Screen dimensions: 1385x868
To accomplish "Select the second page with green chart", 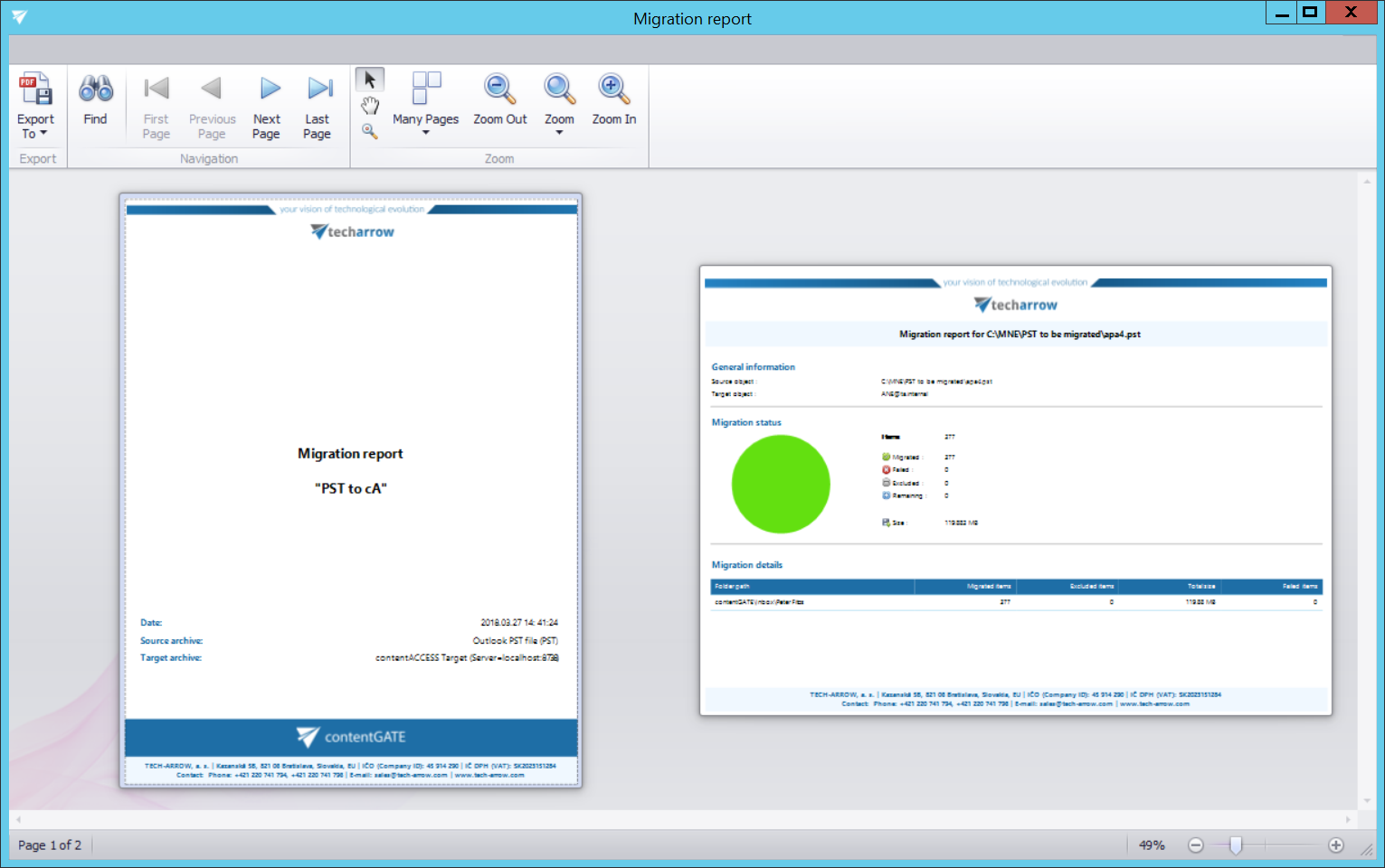I will 1015,490.
